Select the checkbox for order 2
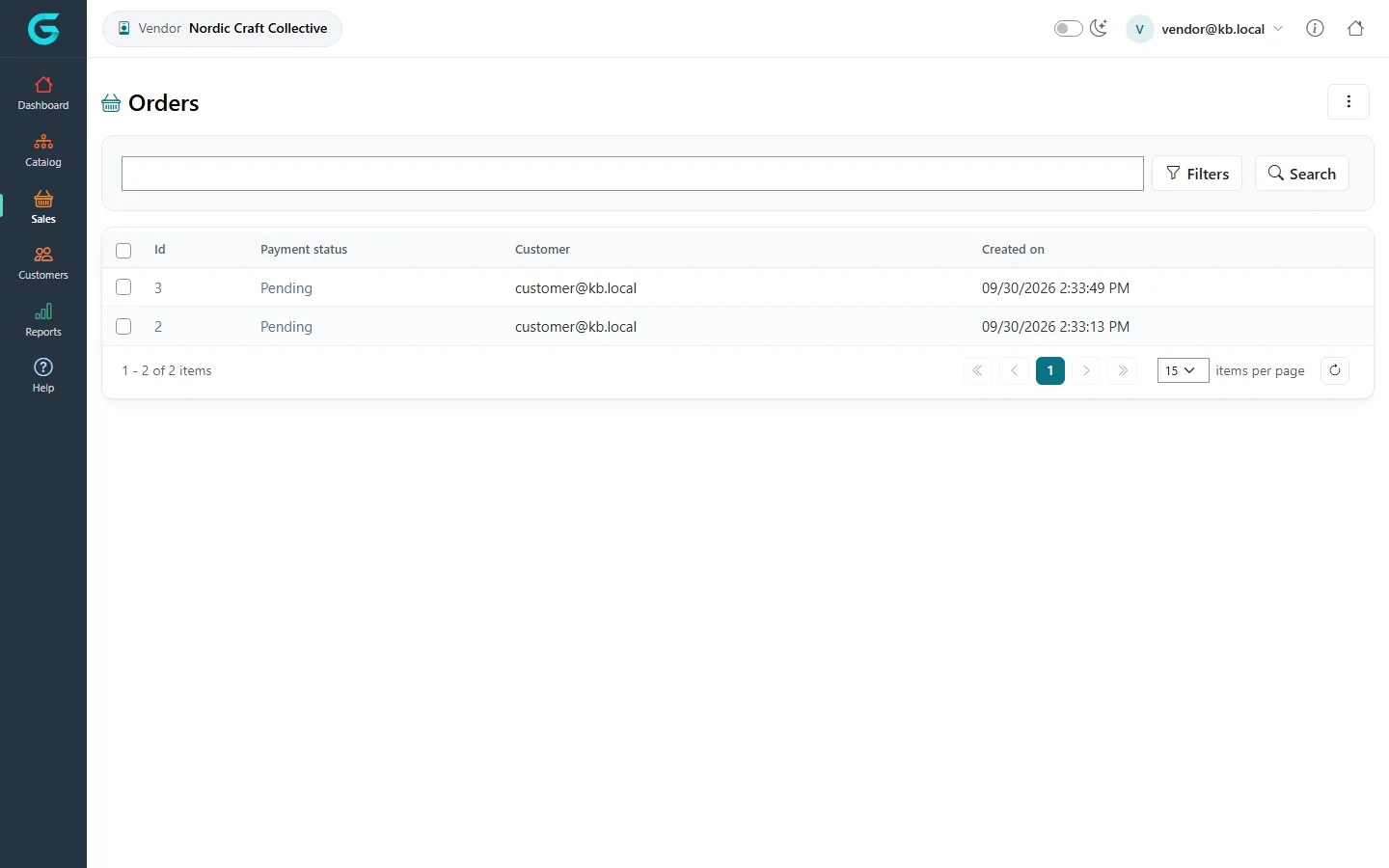Screen dimensions: 1389x868 [x=123, y=326]
